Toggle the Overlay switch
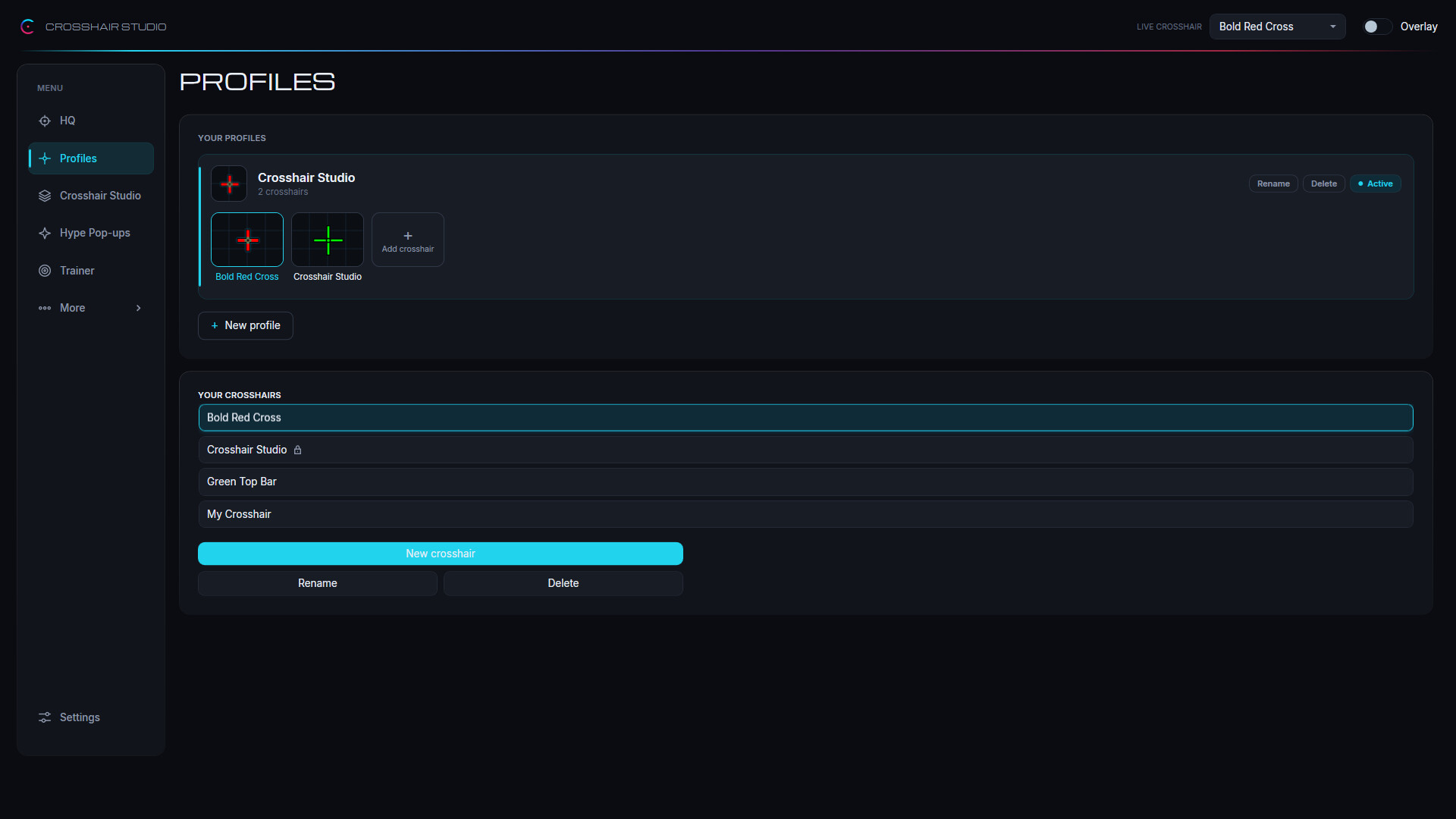Image resolution: width=1456 pixels, height=819 pixels. coord(1377,27)
